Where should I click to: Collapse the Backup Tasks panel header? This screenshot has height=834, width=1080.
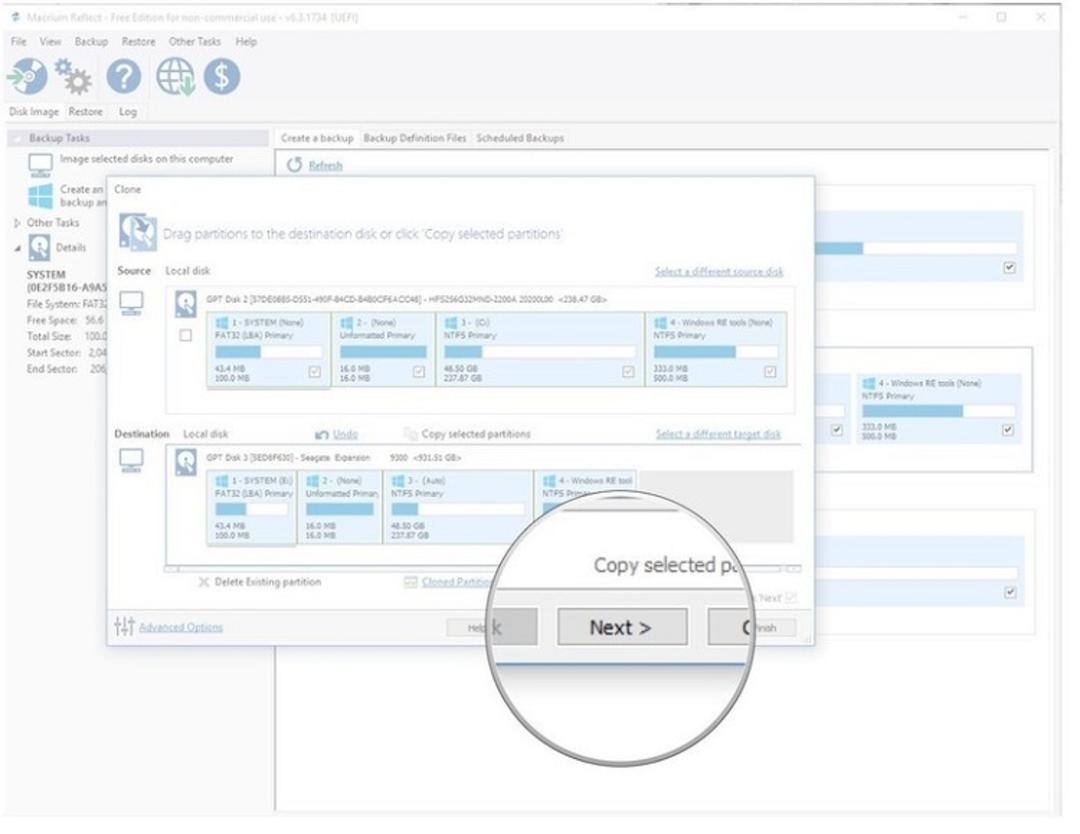click(138, 138)
